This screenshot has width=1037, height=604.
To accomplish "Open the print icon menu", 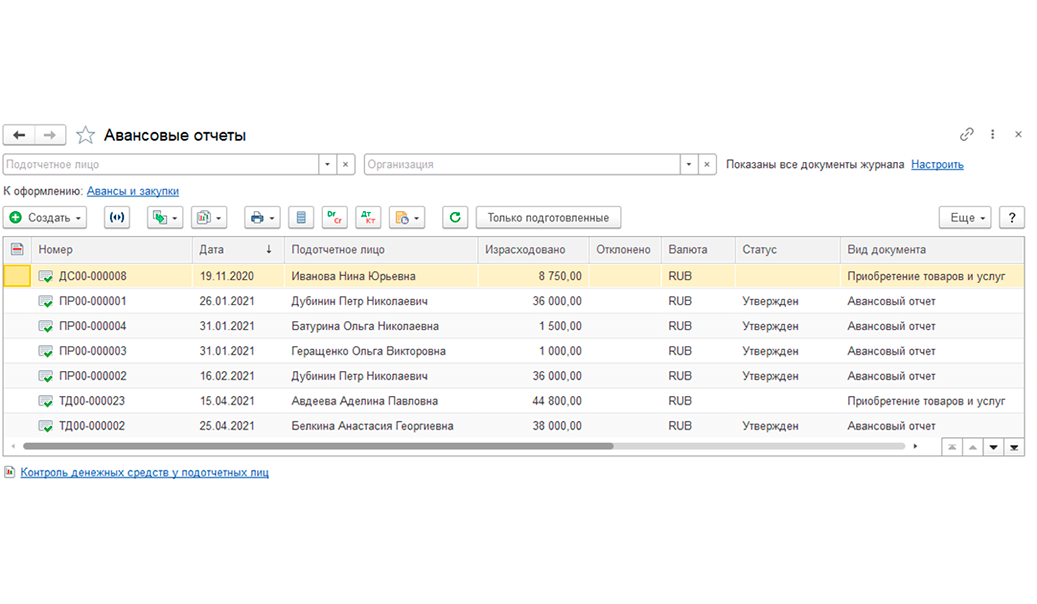I will click(263, 218).
